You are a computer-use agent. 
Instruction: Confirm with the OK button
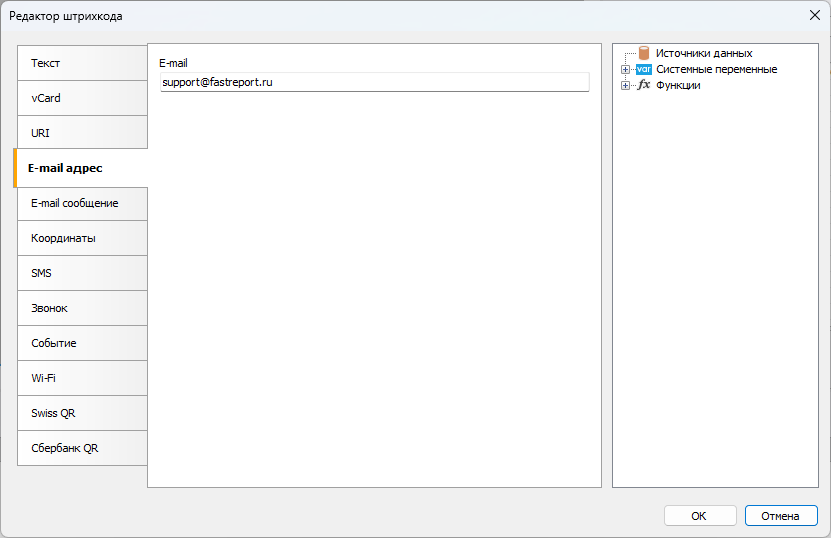(698, 516)
